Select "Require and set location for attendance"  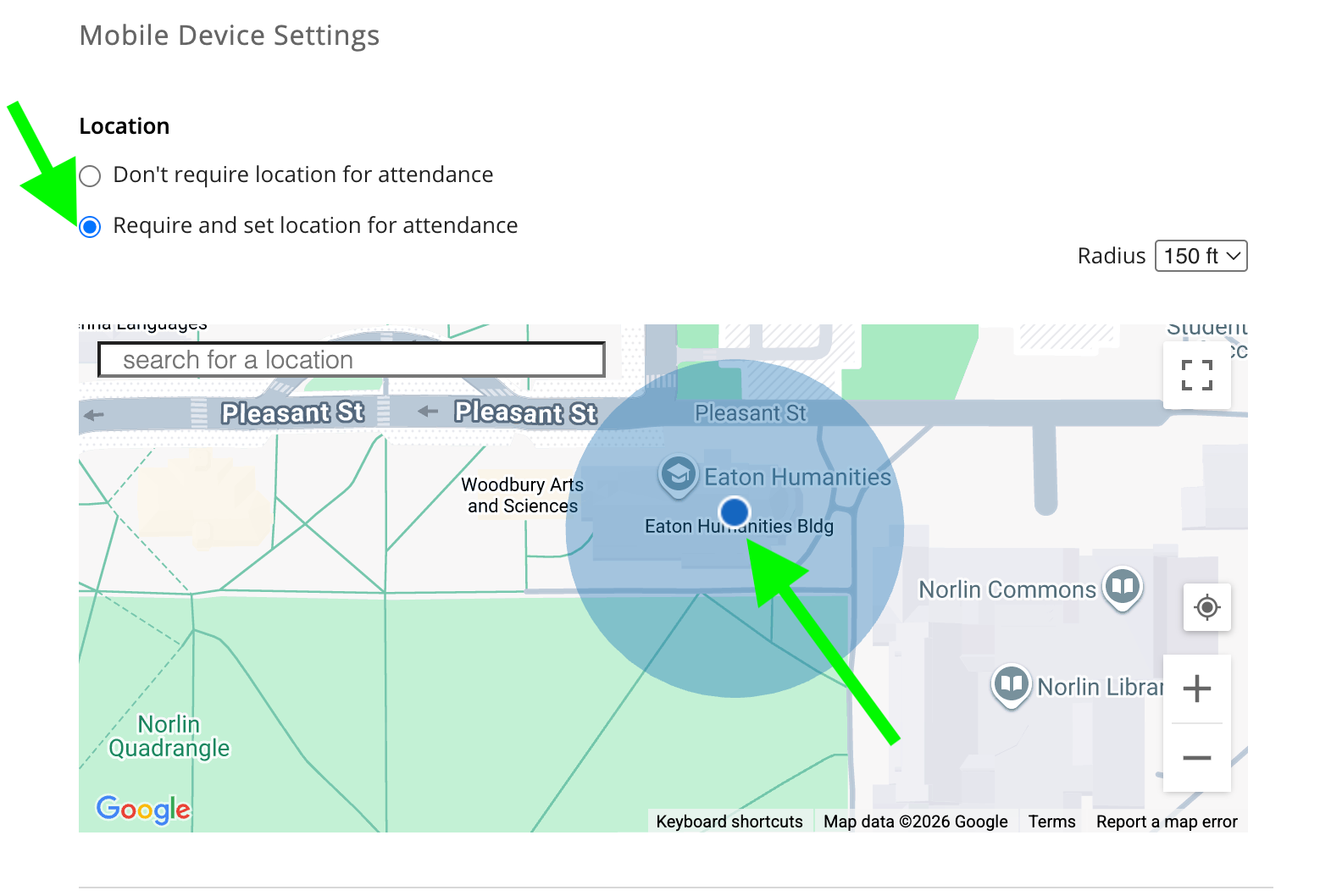point(90,226)
